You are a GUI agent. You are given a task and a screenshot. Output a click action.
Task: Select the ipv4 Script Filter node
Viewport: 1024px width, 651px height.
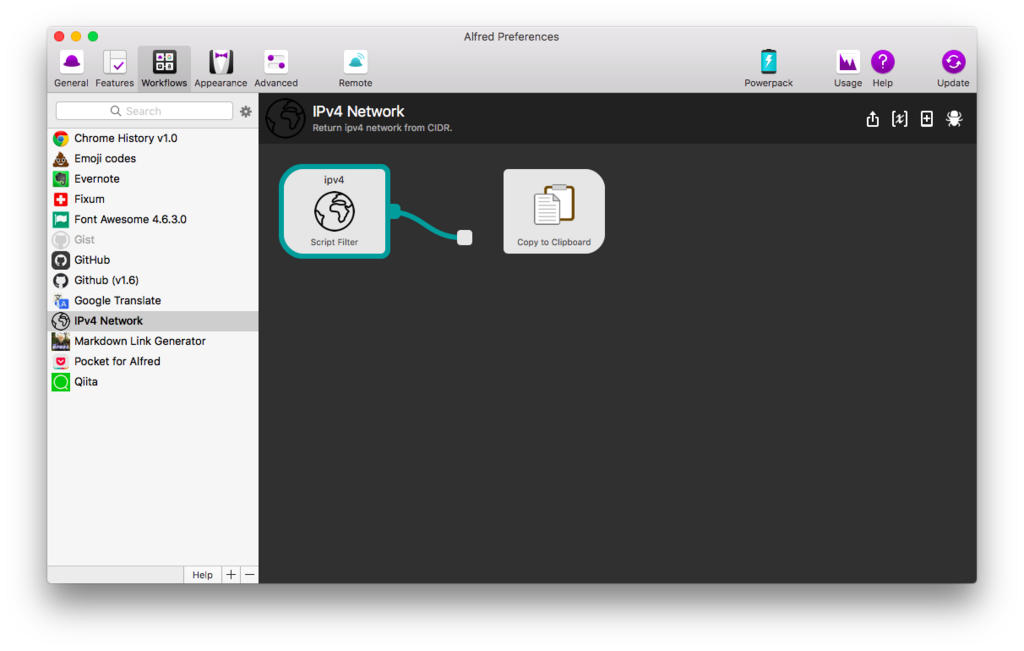(x=334, y=211)
